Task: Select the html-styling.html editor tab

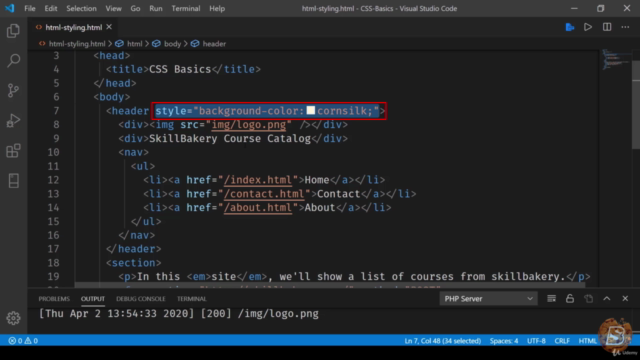Action: click(73, 27)
